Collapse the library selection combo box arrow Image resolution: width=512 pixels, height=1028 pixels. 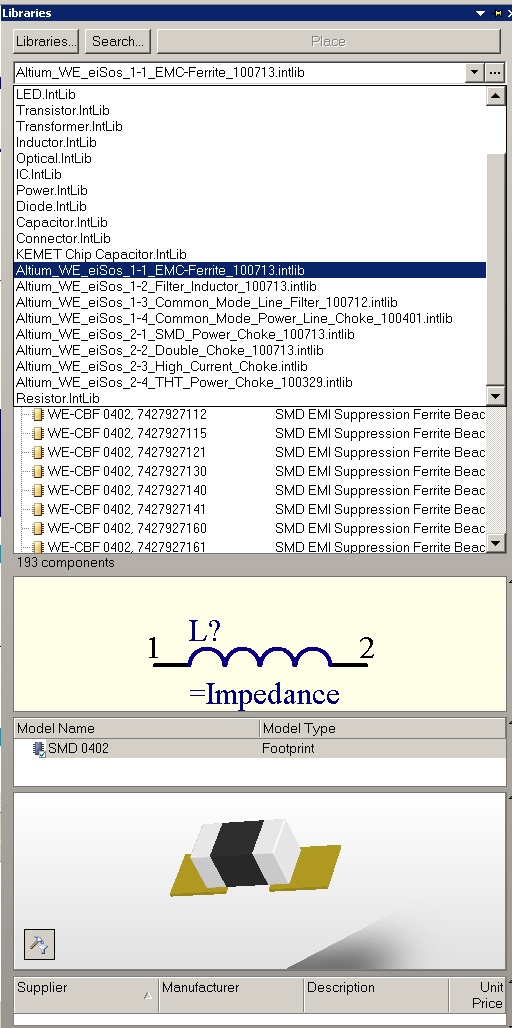[475, 73]
